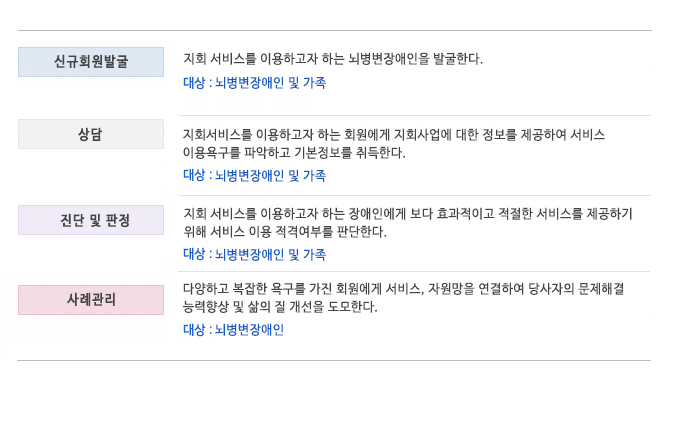Click the word 문제해결 in 사례관리 description
Viewport: 678px width, 429px height.
[x=601, y=288]
